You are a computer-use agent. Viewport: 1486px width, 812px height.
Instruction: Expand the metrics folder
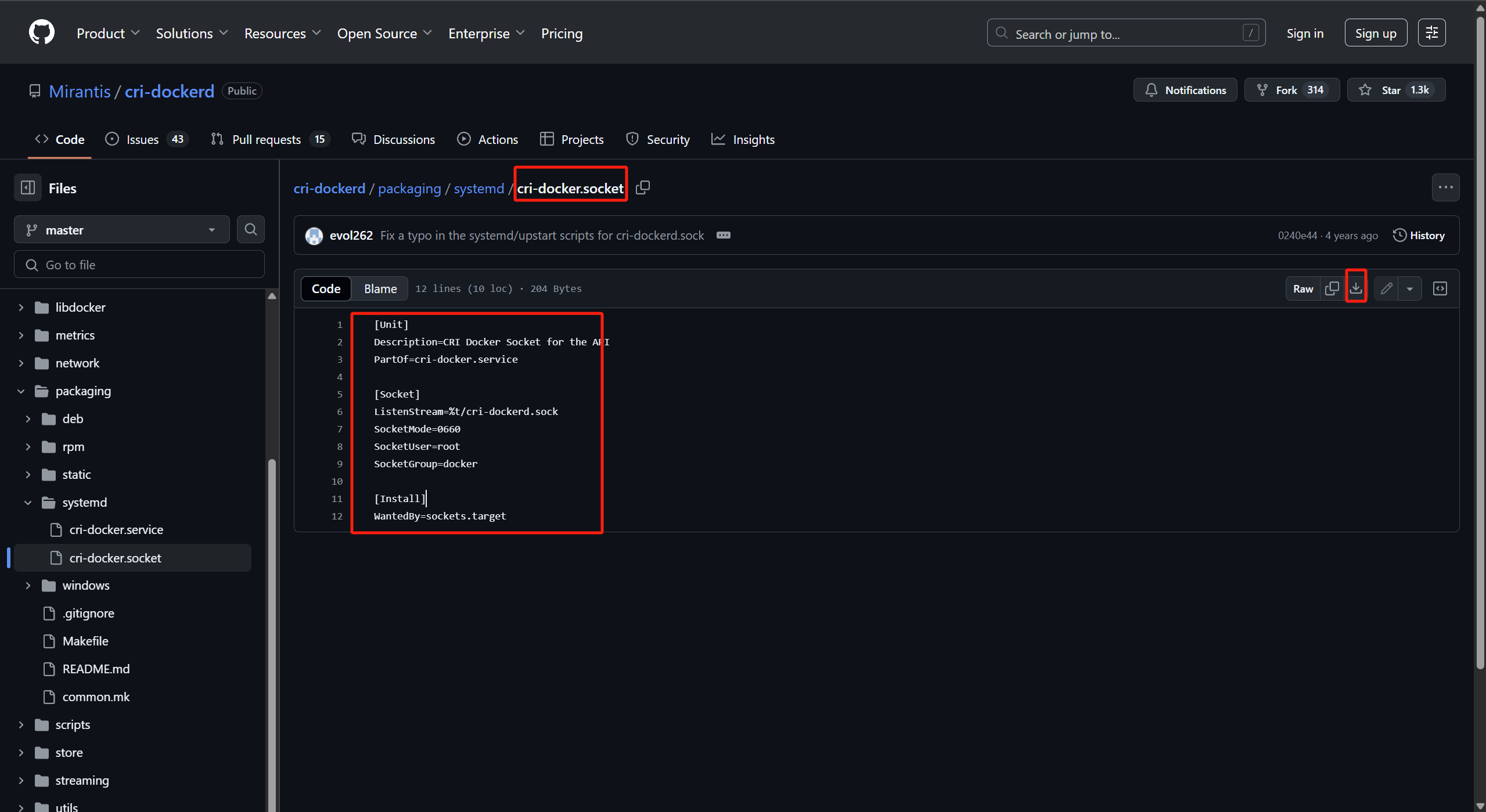click(21, 335)
